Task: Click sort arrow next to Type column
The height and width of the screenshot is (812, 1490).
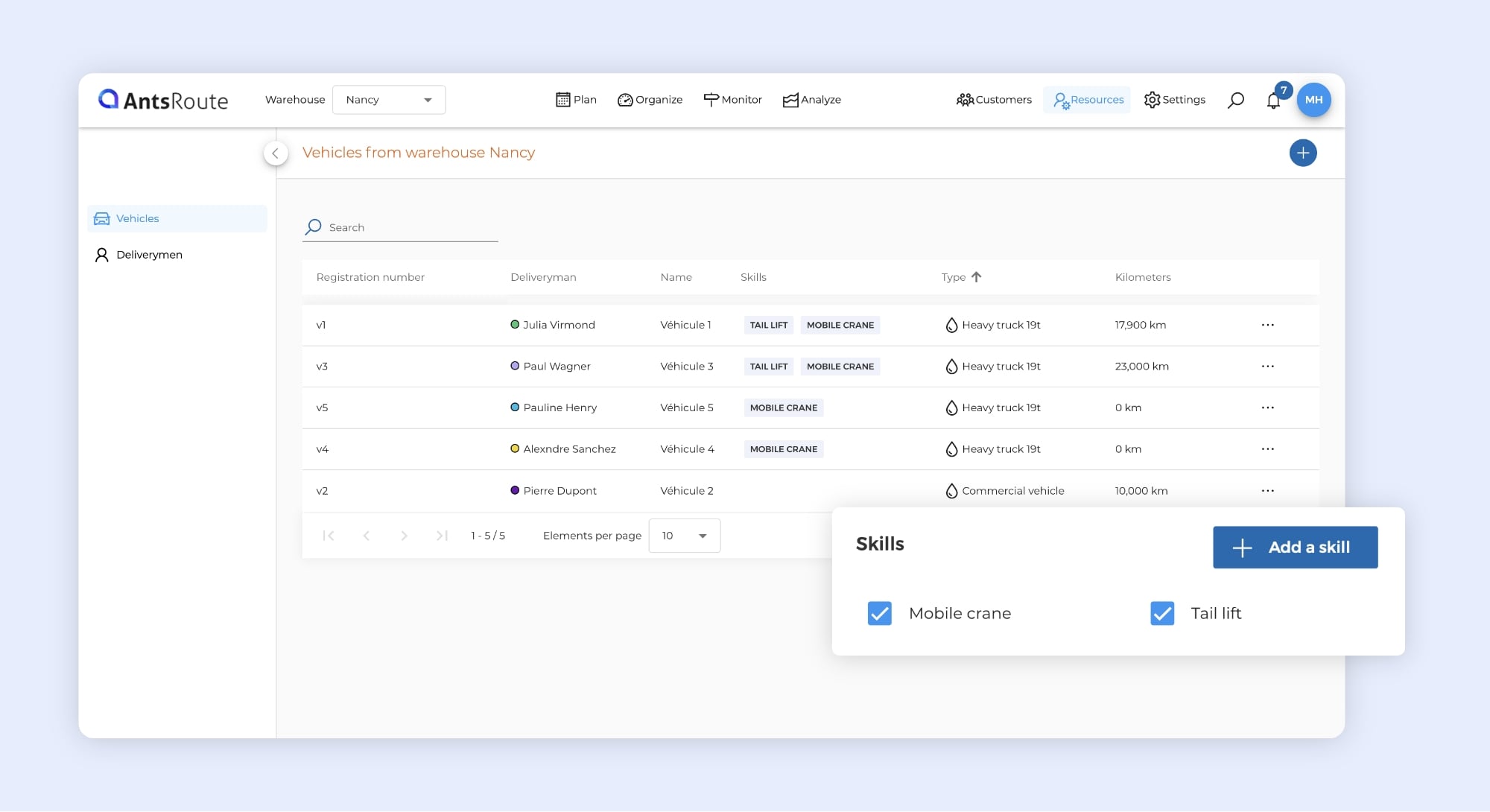Action: (x=976, y=277)
